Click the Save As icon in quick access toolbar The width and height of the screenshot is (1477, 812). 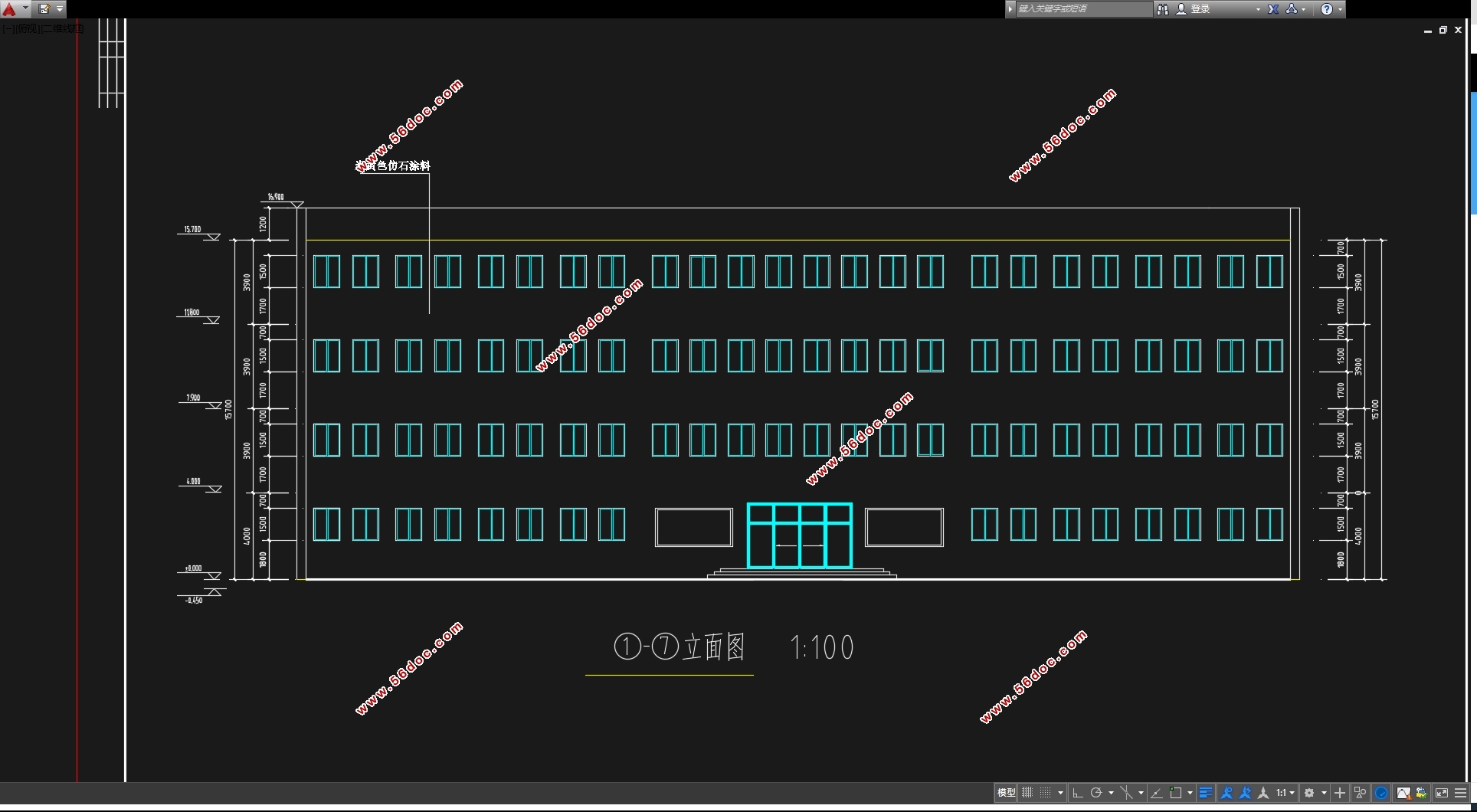(44, 9)
